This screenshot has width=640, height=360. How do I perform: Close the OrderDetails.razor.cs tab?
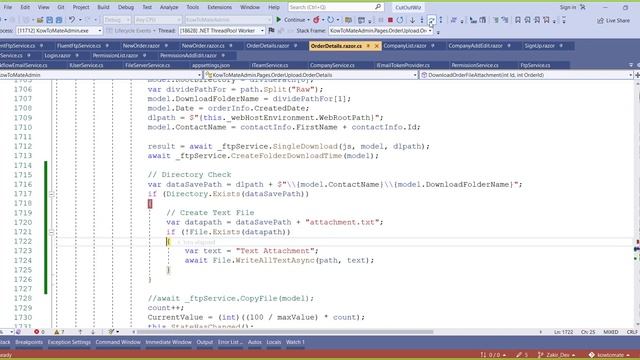[x=377, y=46]
